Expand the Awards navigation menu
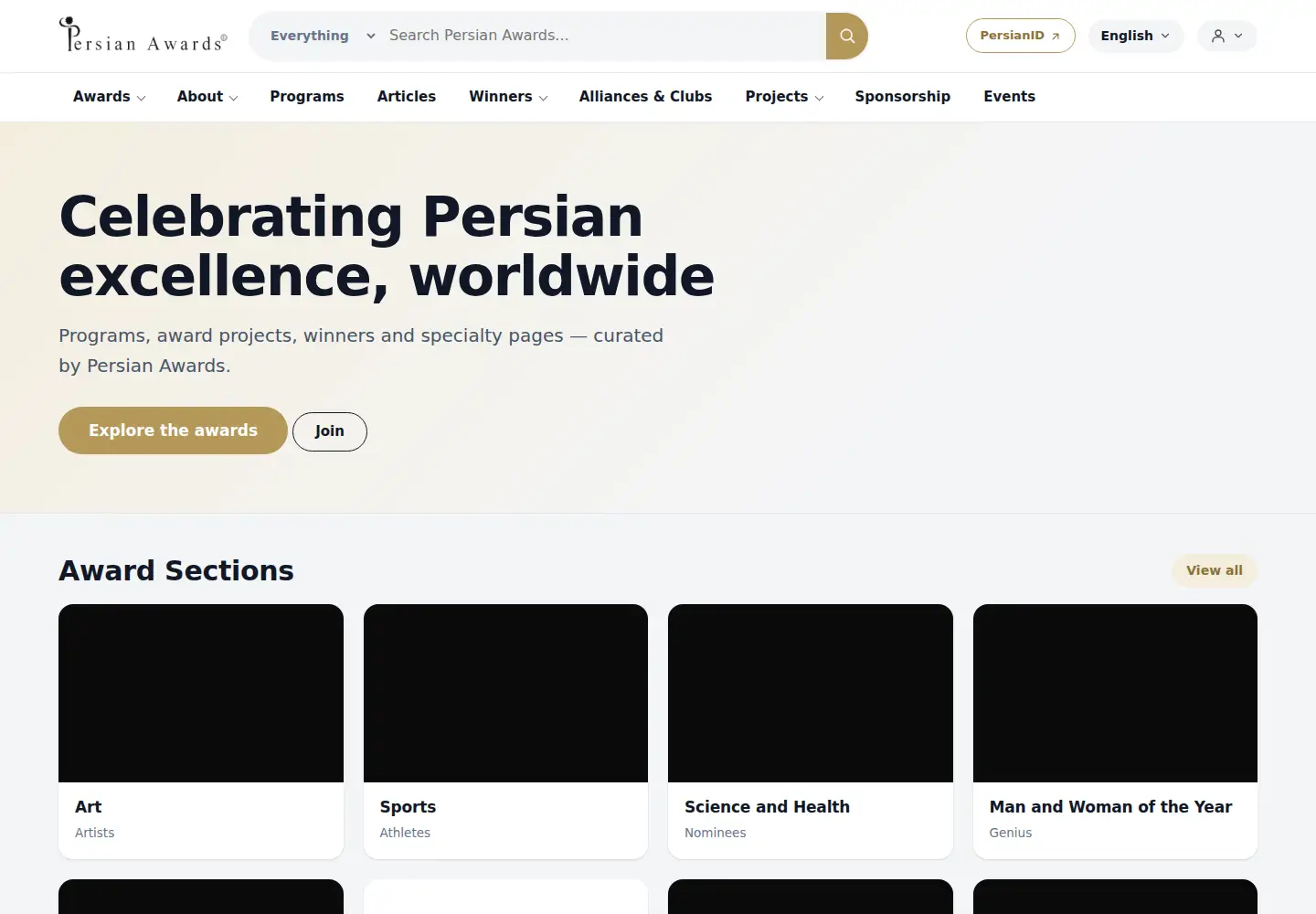 [x=110, y=97]
